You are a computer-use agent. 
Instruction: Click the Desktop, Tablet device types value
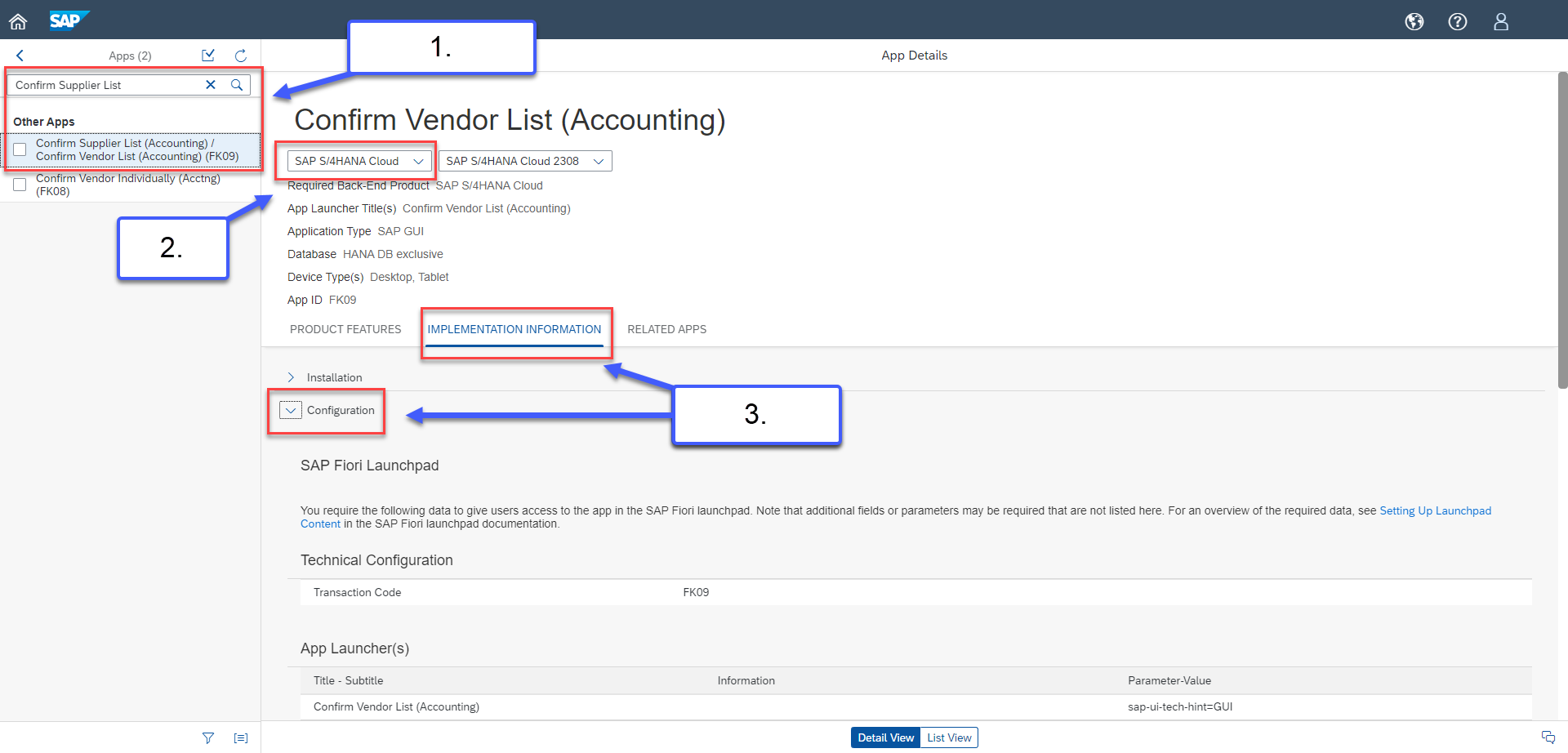point(409,277)
